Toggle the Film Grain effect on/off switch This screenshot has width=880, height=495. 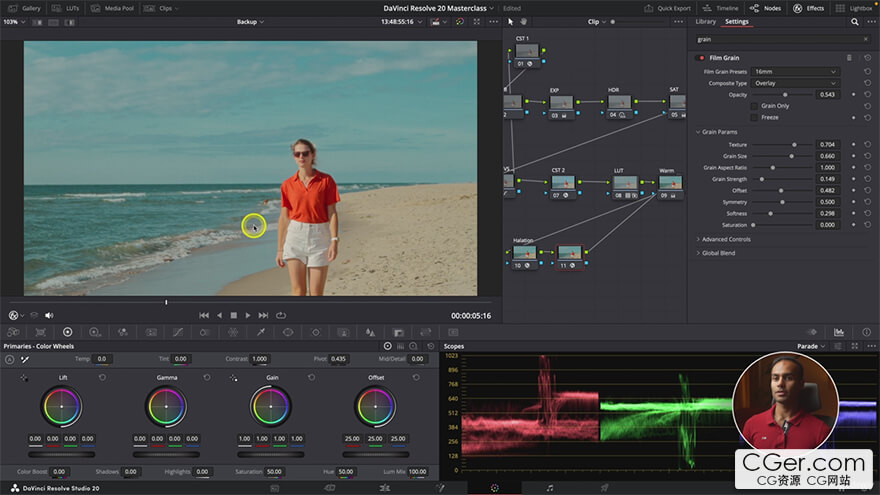coord(701,58)
